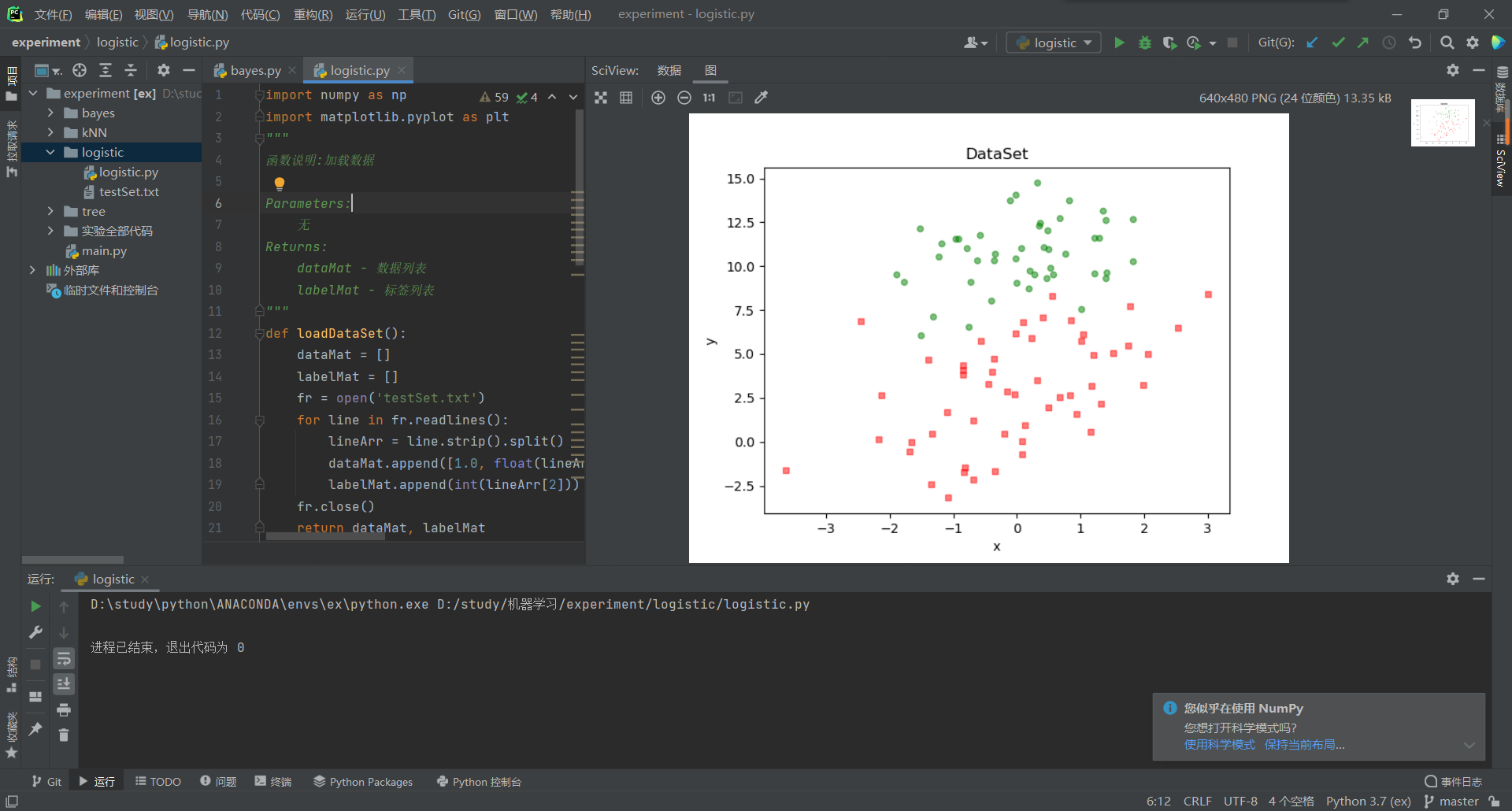Open the Python Packages tool window

[363, 782]
